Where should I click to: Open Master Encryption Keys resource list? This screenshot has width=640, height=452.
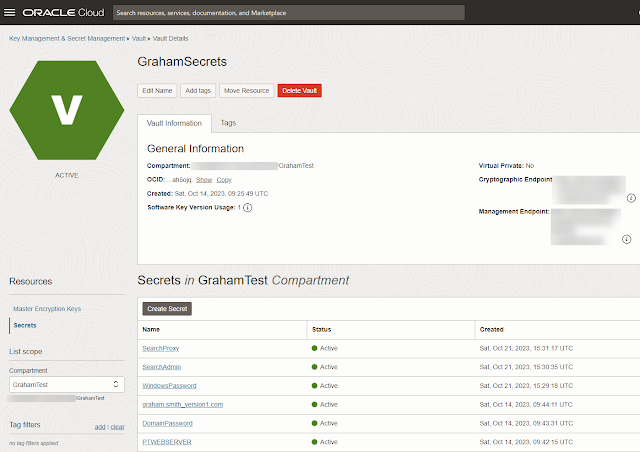(47, 309)
